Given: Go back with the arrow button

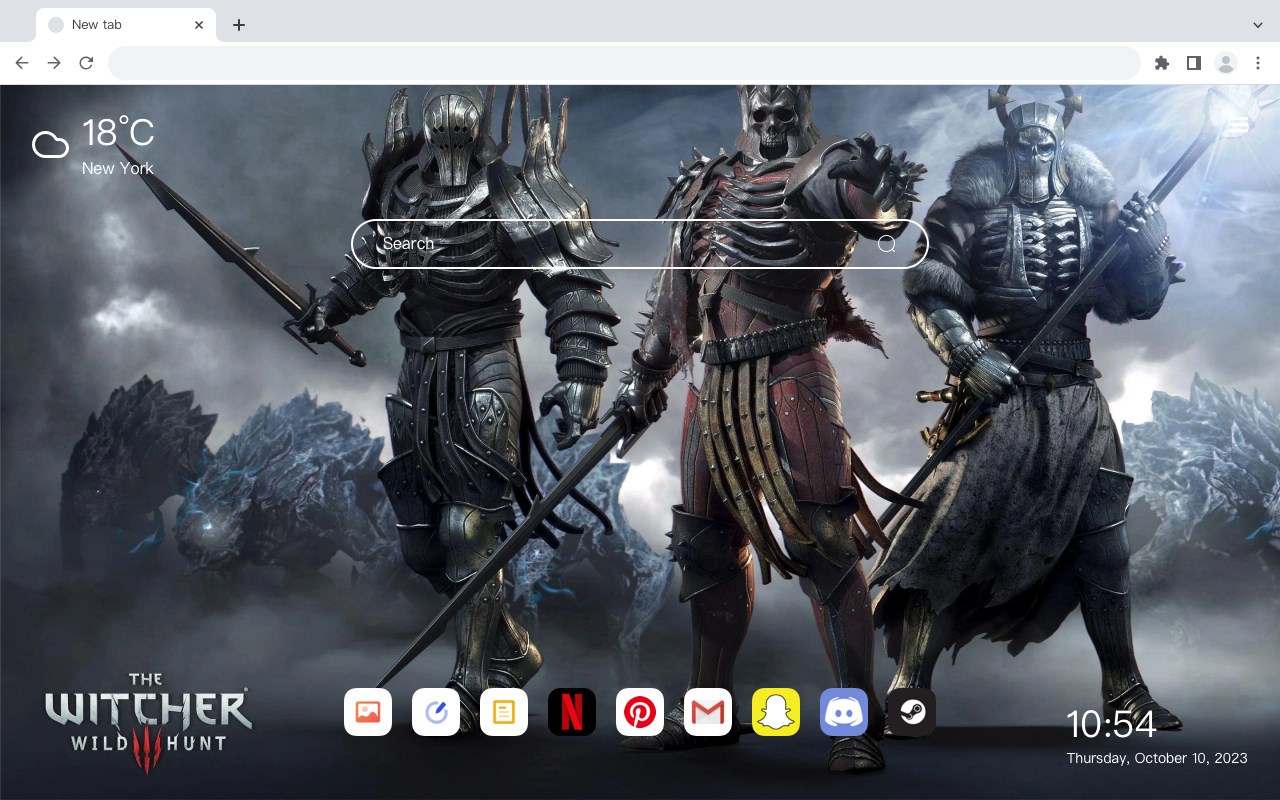Looking at the screenshot, I should coord(22,63).
